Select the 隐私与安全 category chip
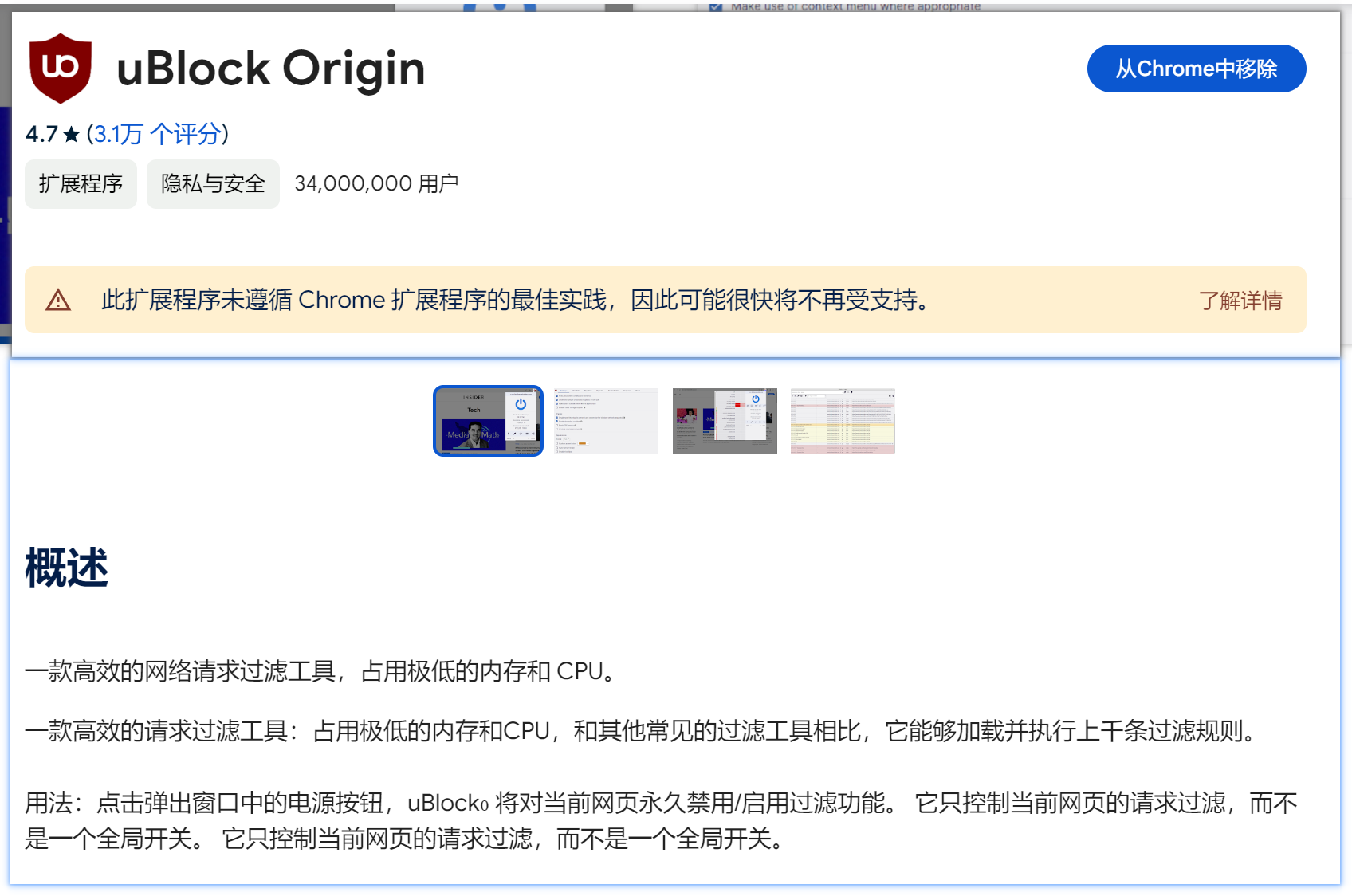The height and width of the screenshot is (896, 1352). [x=213, y=184]
